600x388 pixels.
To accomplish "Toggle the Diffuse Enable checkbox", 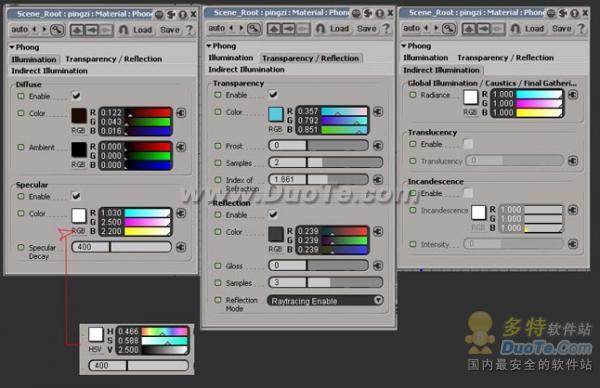I will coord(76,96).
